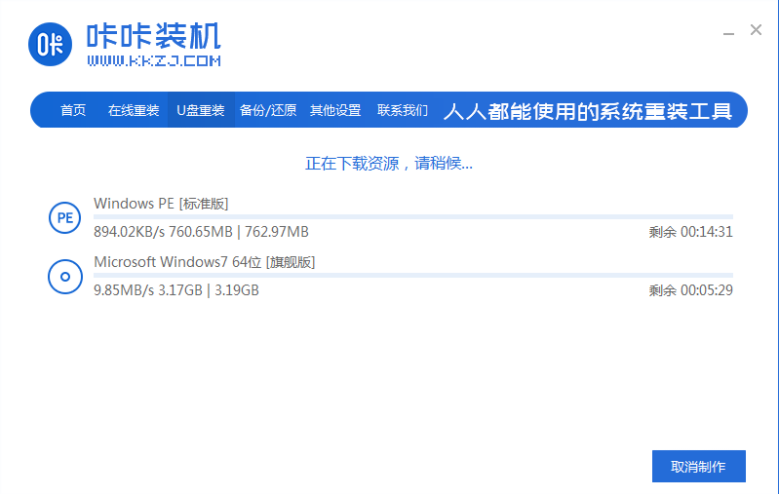The height and width of the screenshot is (494, 780).
Task: Open the 其他设置 tab
Action: pyautogui.click(x=335, y=110)
